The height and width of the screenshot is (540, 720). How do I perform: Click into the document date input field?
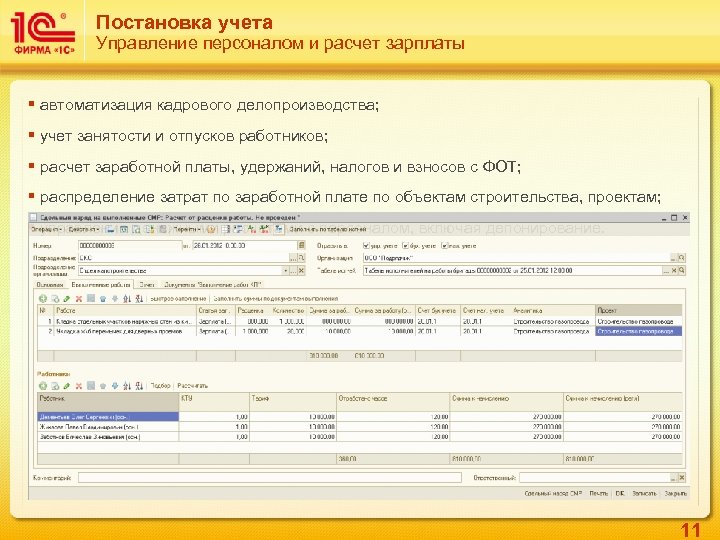pos(245,246)
